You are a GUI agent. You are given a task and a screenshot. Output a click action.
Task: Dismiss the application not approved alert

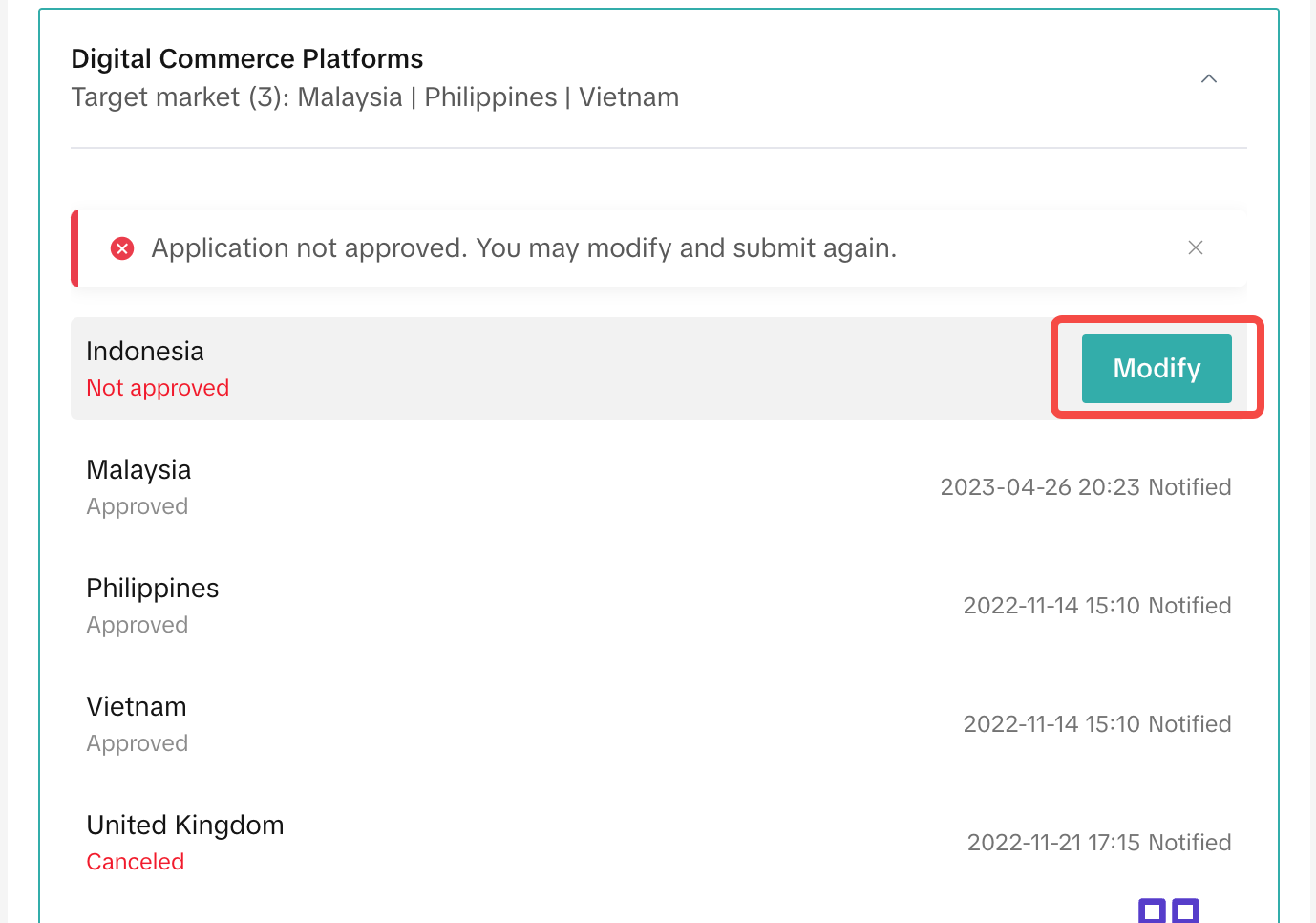point(1195,247)
